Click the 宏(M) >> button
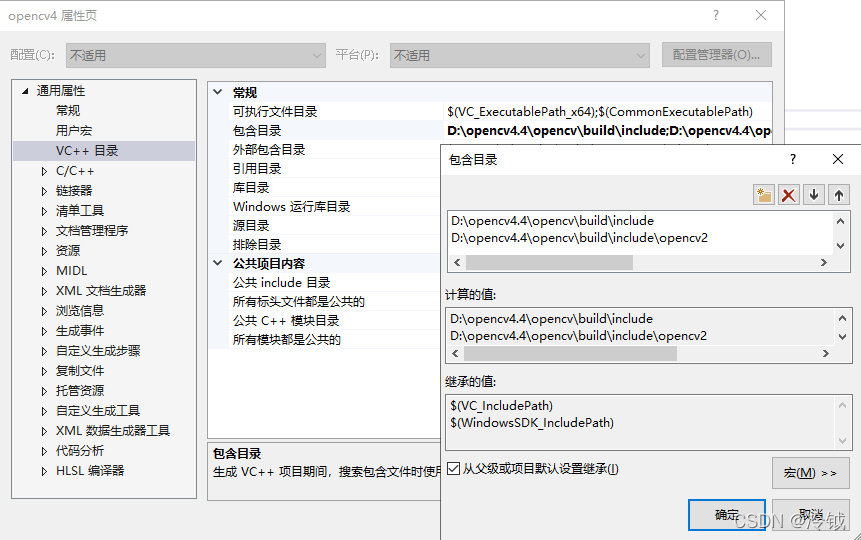Viewport: 861px width, 540px height. 810,473
